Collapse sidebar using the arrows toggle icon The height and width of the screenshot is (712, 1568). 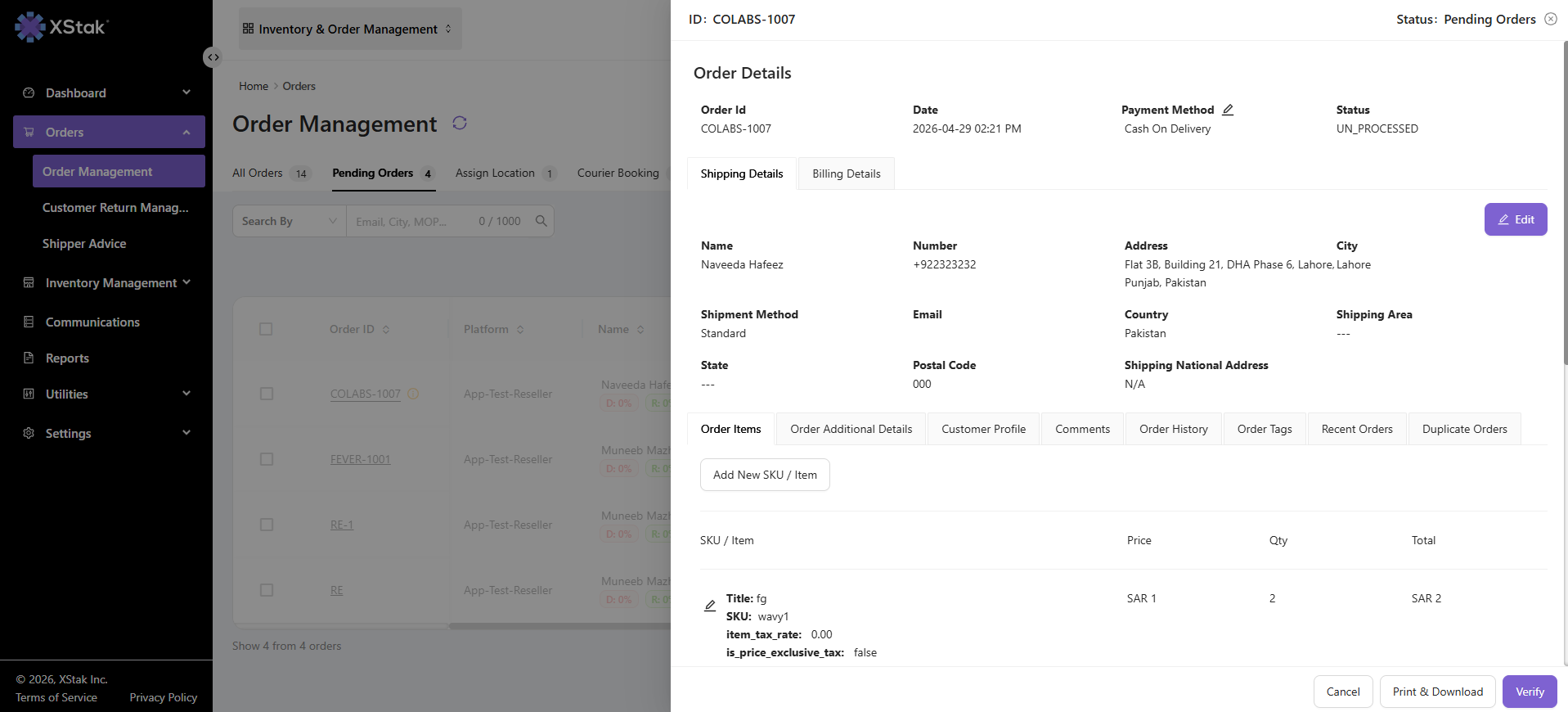coord(213,57)
